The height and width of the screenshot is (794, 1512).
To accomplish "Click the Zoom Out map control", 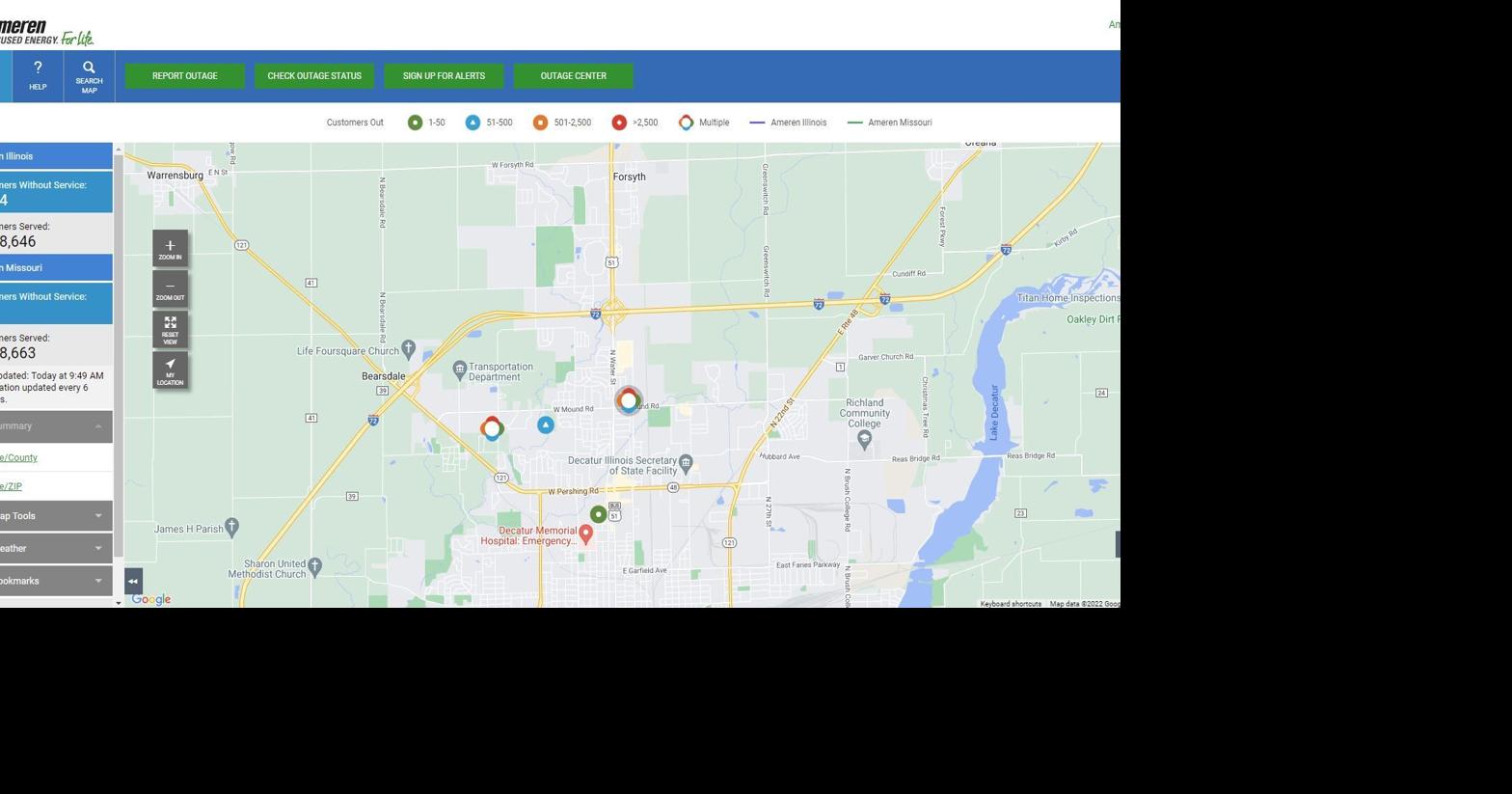I will [x=170, y=289].
